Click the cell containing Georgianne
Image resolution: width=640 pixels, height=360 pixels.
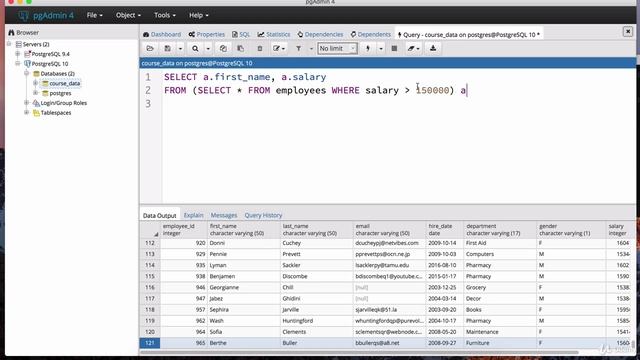pyautogui.click(x=244, y=287)
